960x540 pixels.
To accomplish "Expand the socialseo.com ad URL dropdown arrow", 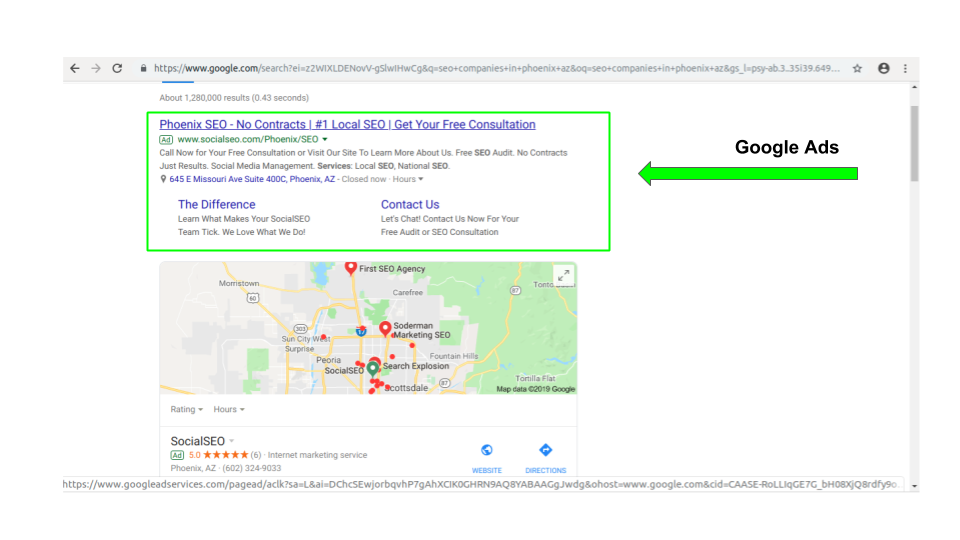I will pos(324,140).
